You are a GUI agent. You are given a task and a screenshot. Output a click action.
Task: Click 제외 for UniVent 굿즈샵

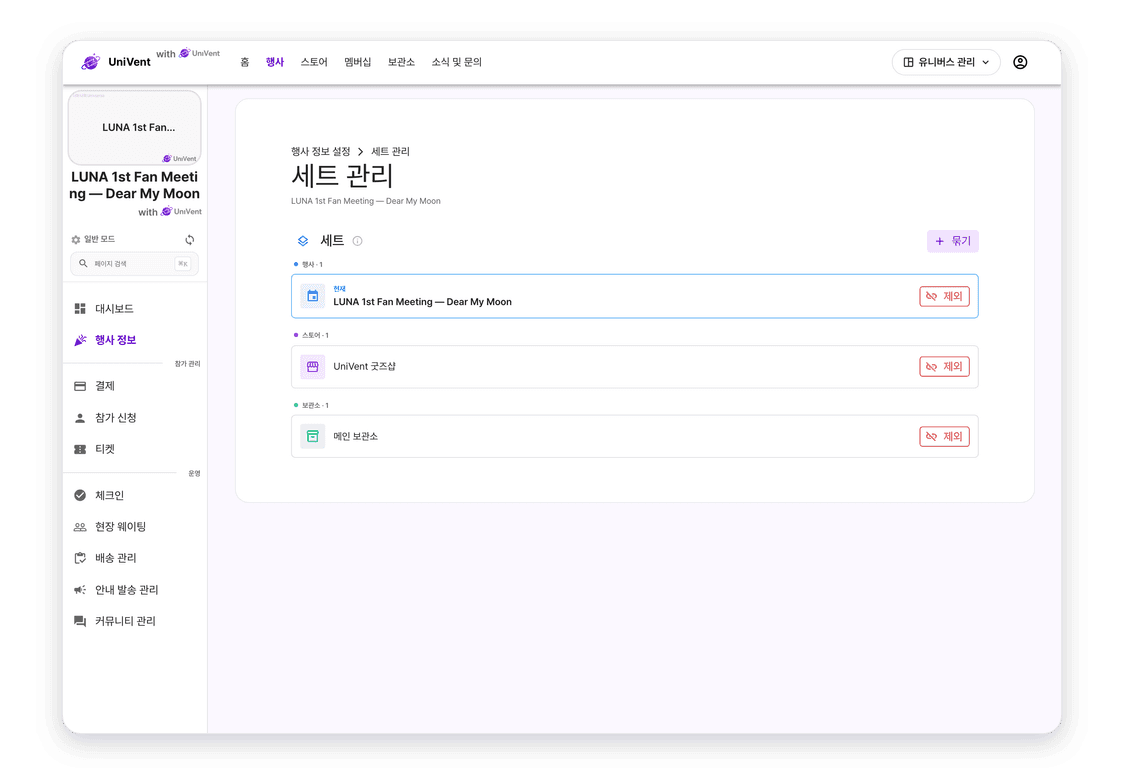(944, 367)
